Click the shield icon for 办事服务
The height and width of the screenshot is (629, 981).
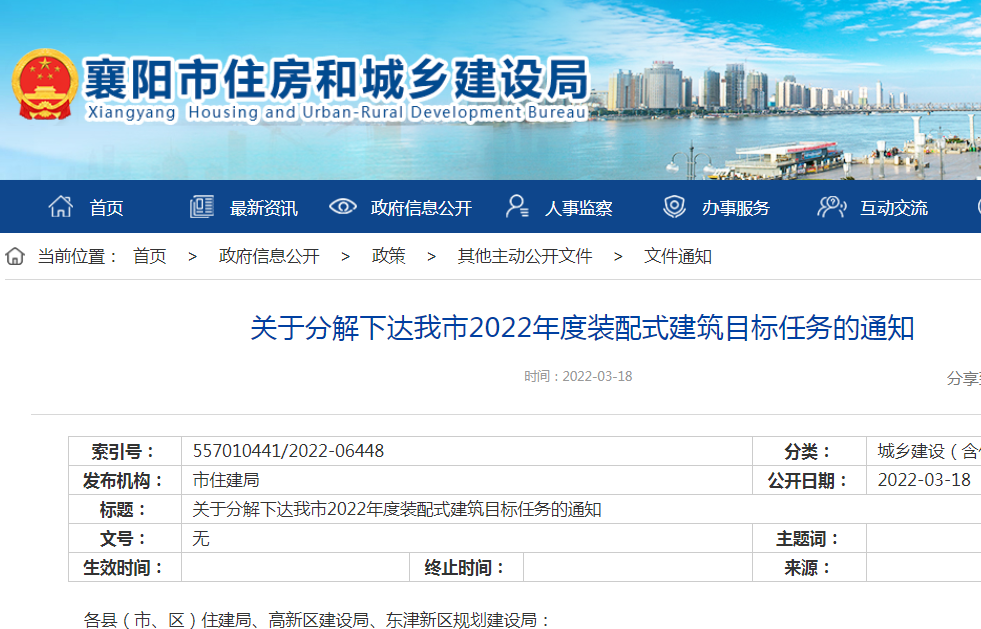pyautogui.click(x=674, y=207)
